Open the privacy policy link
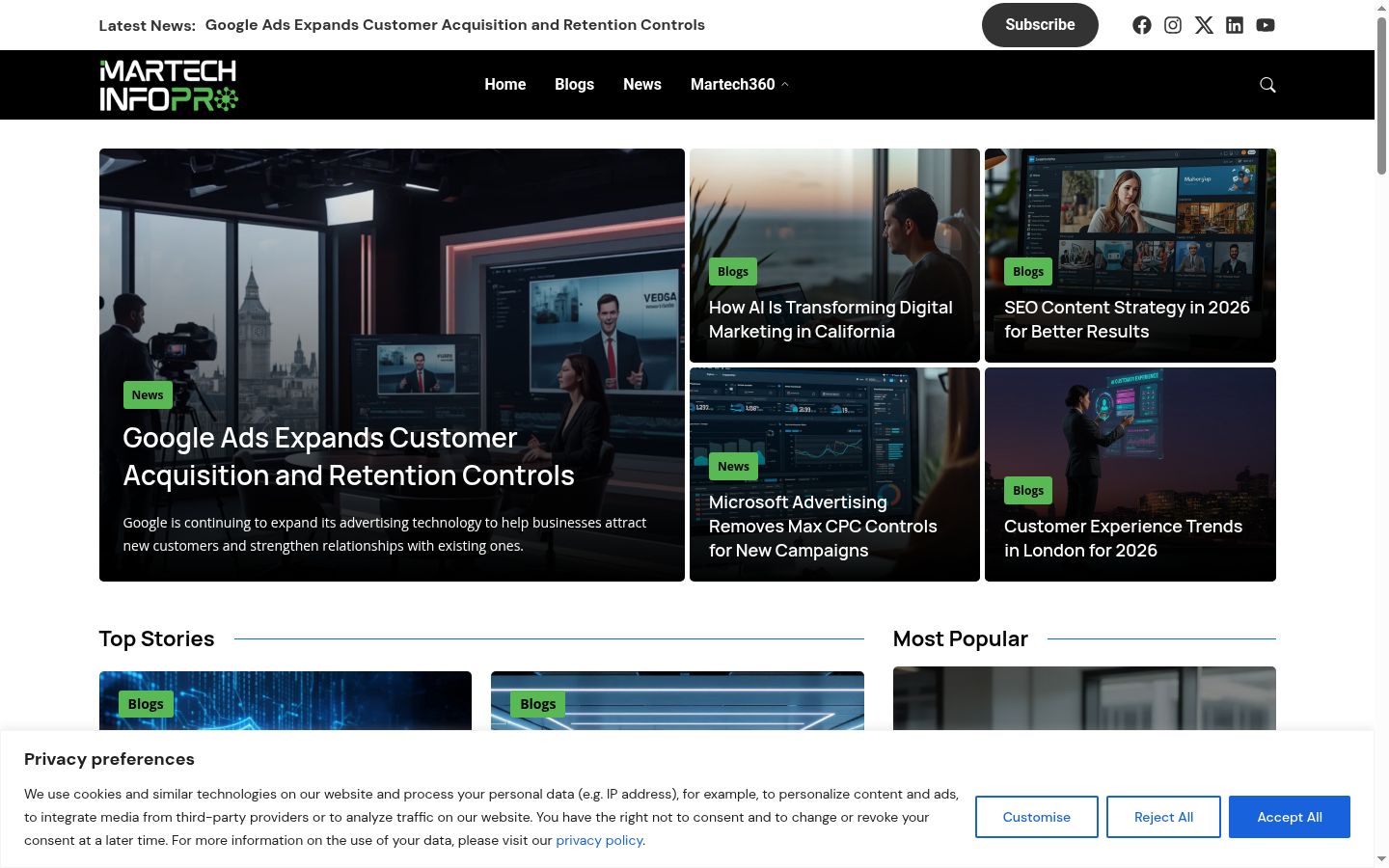1389x868 pixels. [x=599, y=840]
